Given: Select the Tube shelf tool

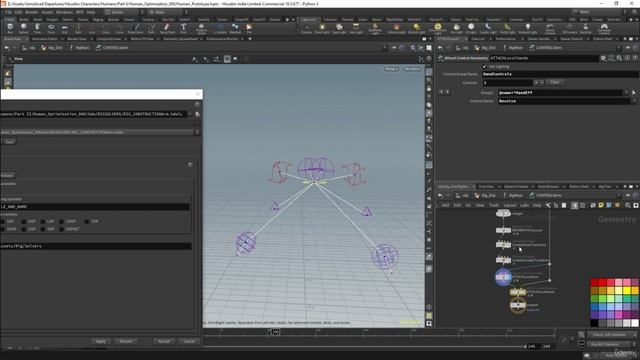Looking at the screenshot, I should coord(37,28).
